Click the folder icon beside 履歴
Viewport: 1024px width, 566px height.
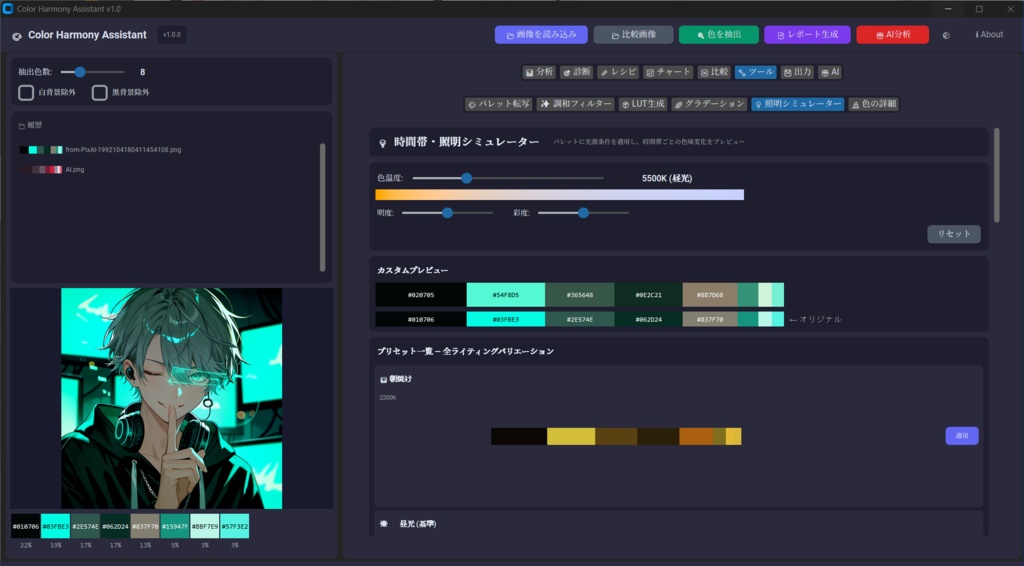coord(22,125)
